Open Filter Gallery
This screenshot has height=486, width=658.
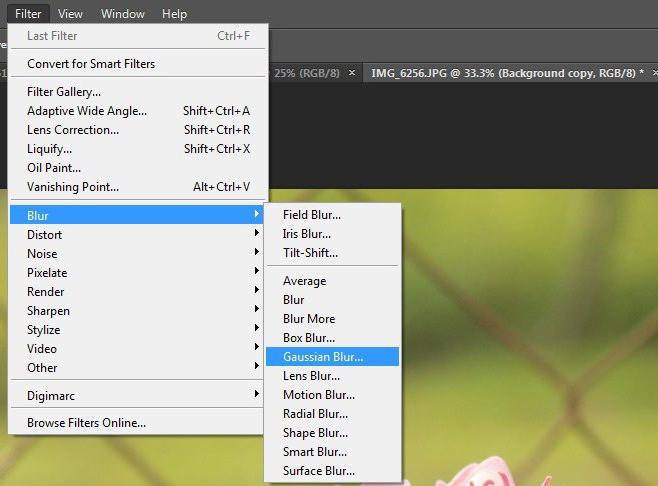pos(138,91)
